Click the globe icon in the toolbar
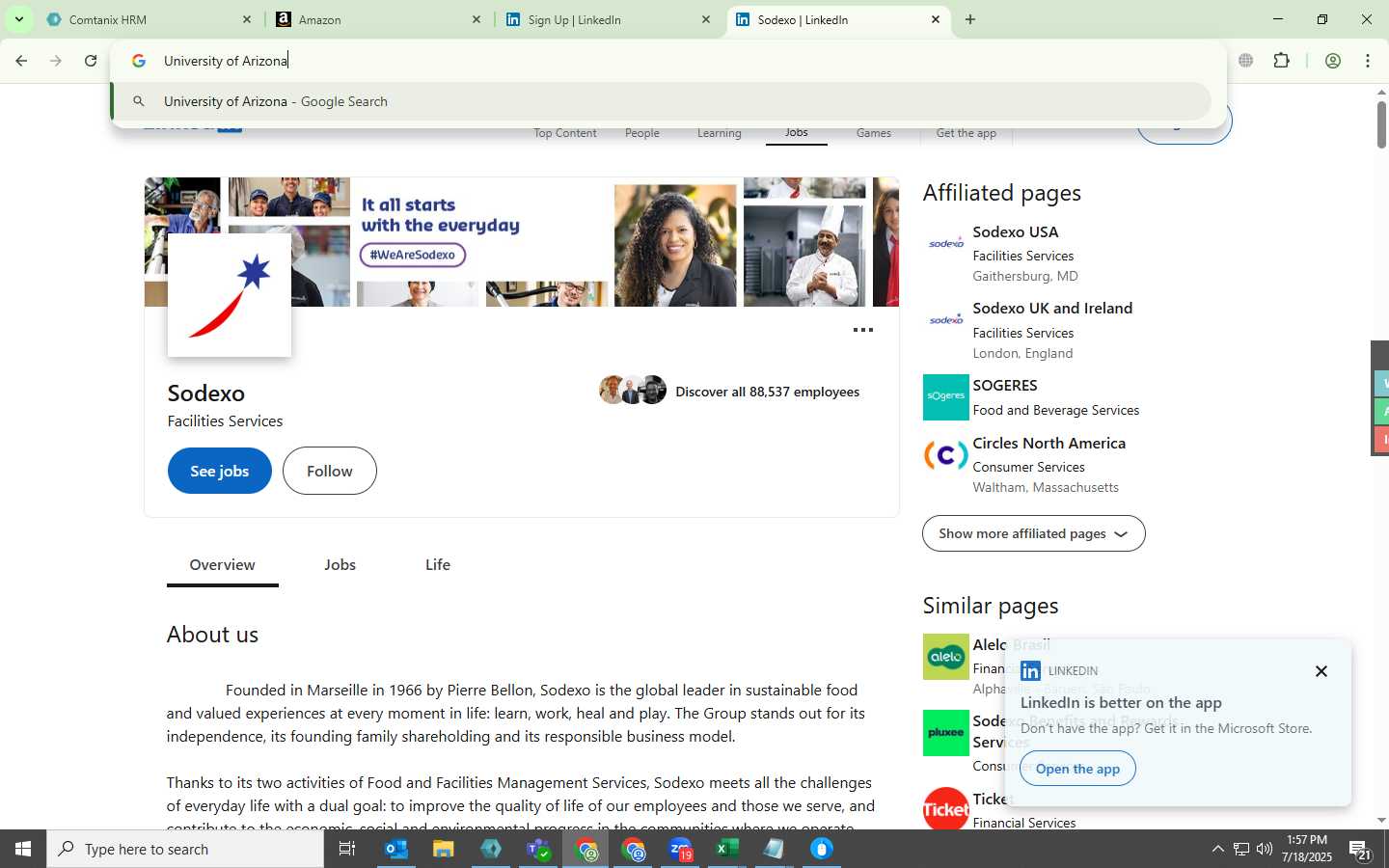Screen dimensions: 1389x868 pyautogui.click(x=1246, y=61)
